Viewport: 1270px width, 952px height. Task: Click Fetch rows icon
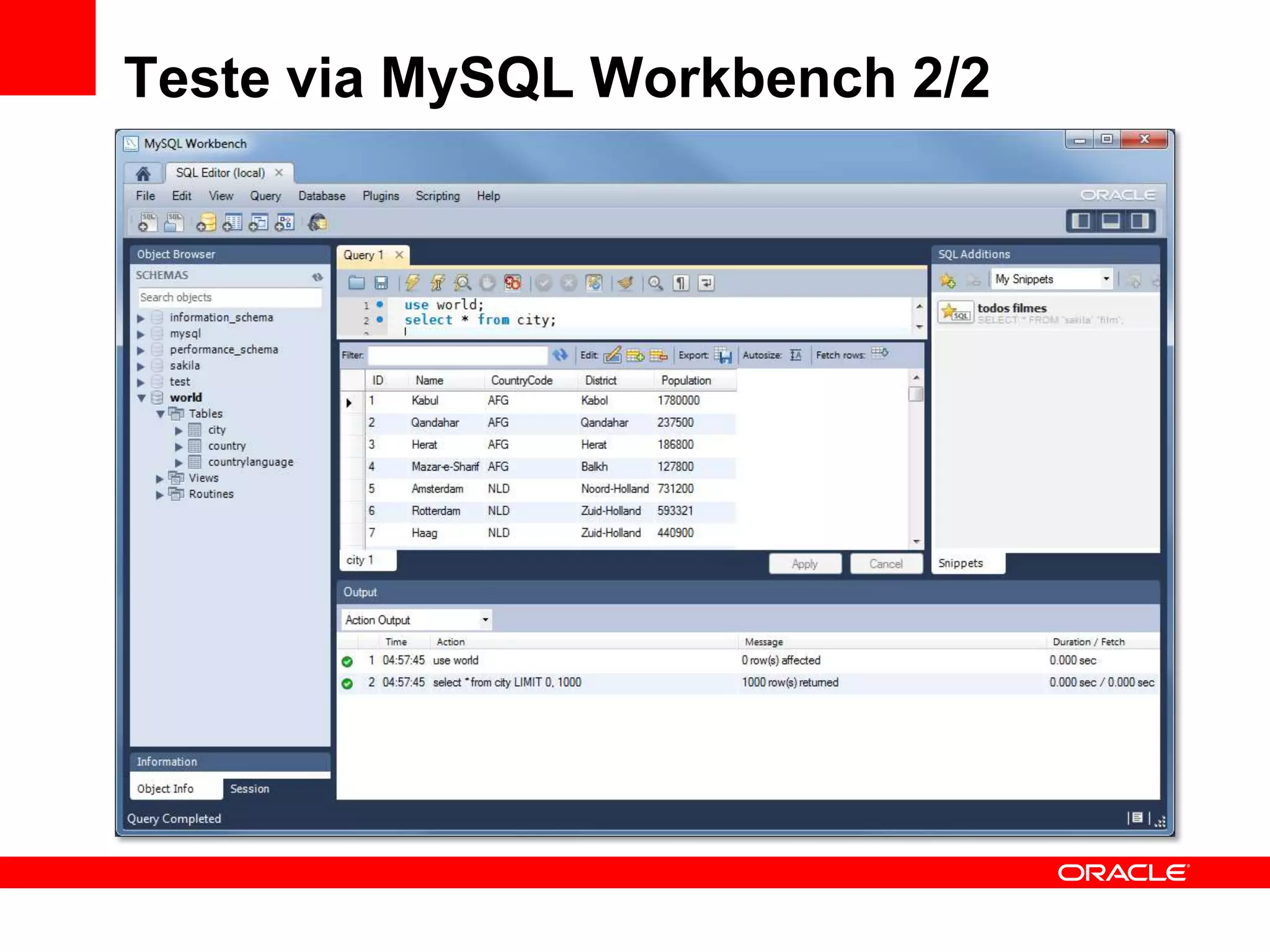[x=880, y=353]
